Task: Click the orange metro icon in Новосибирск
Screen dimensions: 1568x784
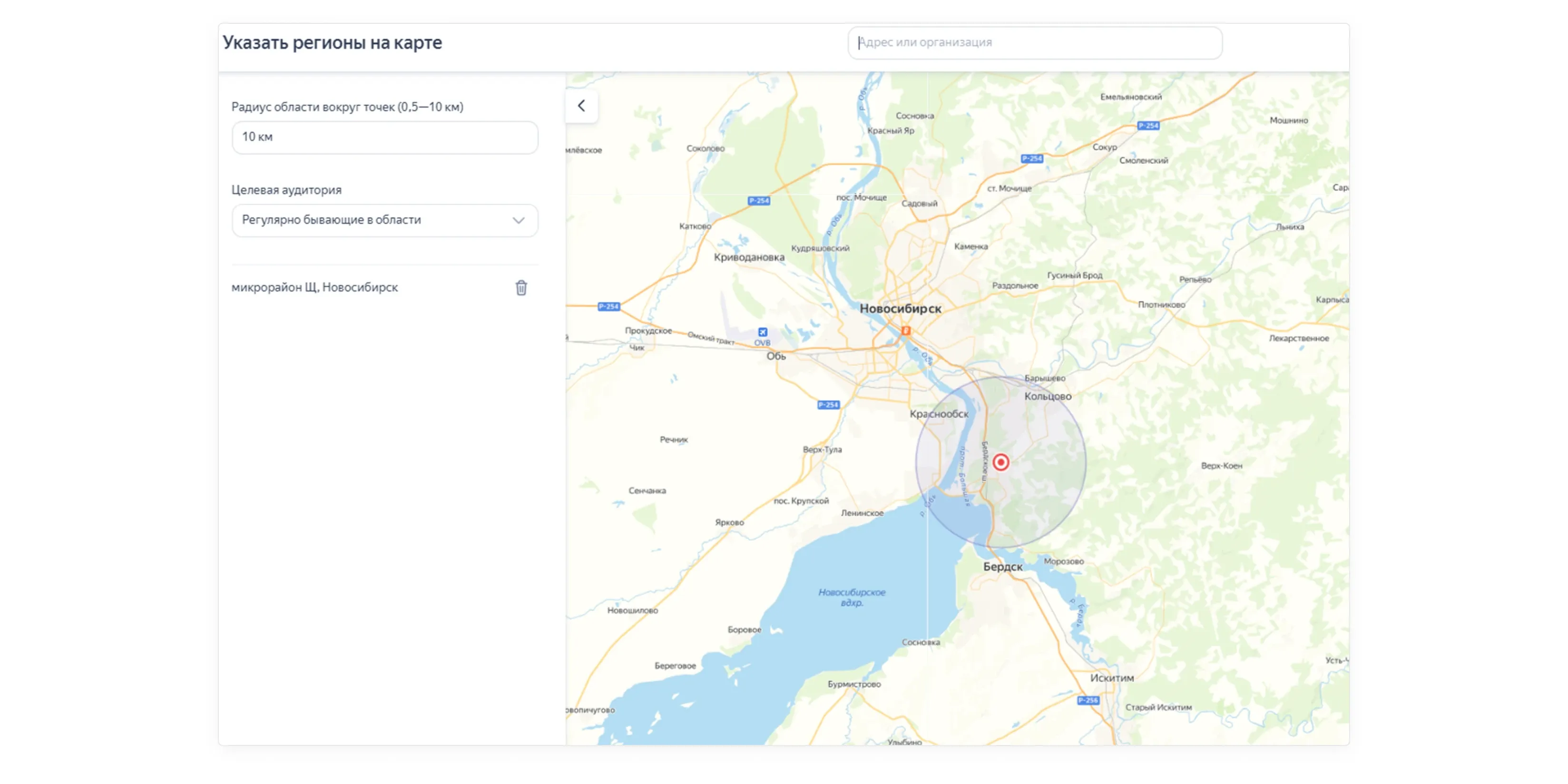Action: click(906, 331)
